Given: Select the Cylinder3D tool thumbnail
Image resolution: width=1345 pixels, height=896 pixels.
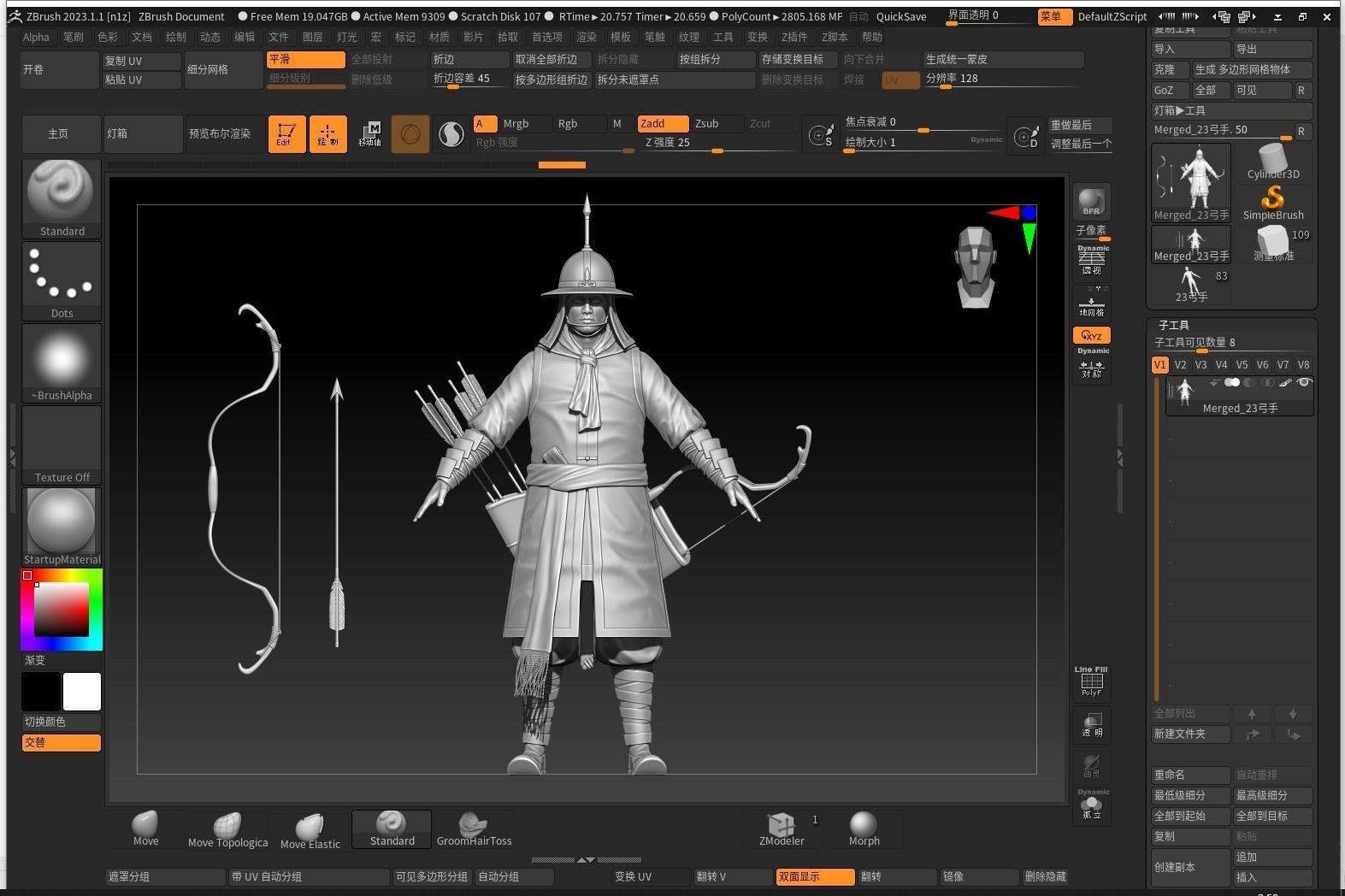Looking at the screenshot, I should point(1273,162).
